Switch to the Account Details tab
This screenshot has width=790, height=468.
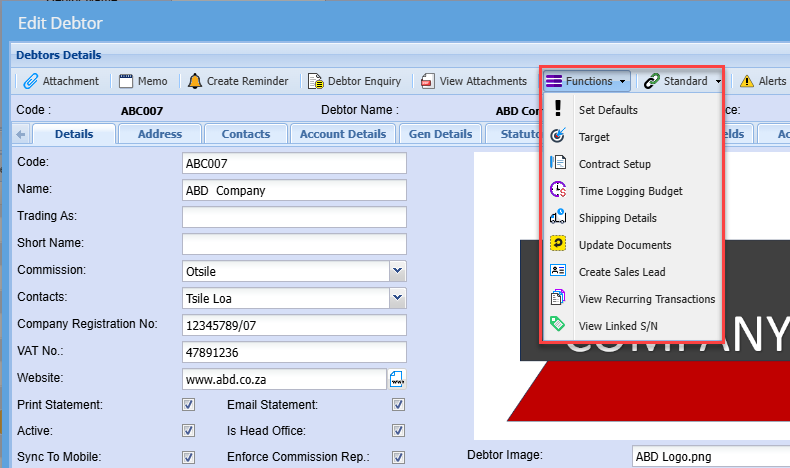342,134
